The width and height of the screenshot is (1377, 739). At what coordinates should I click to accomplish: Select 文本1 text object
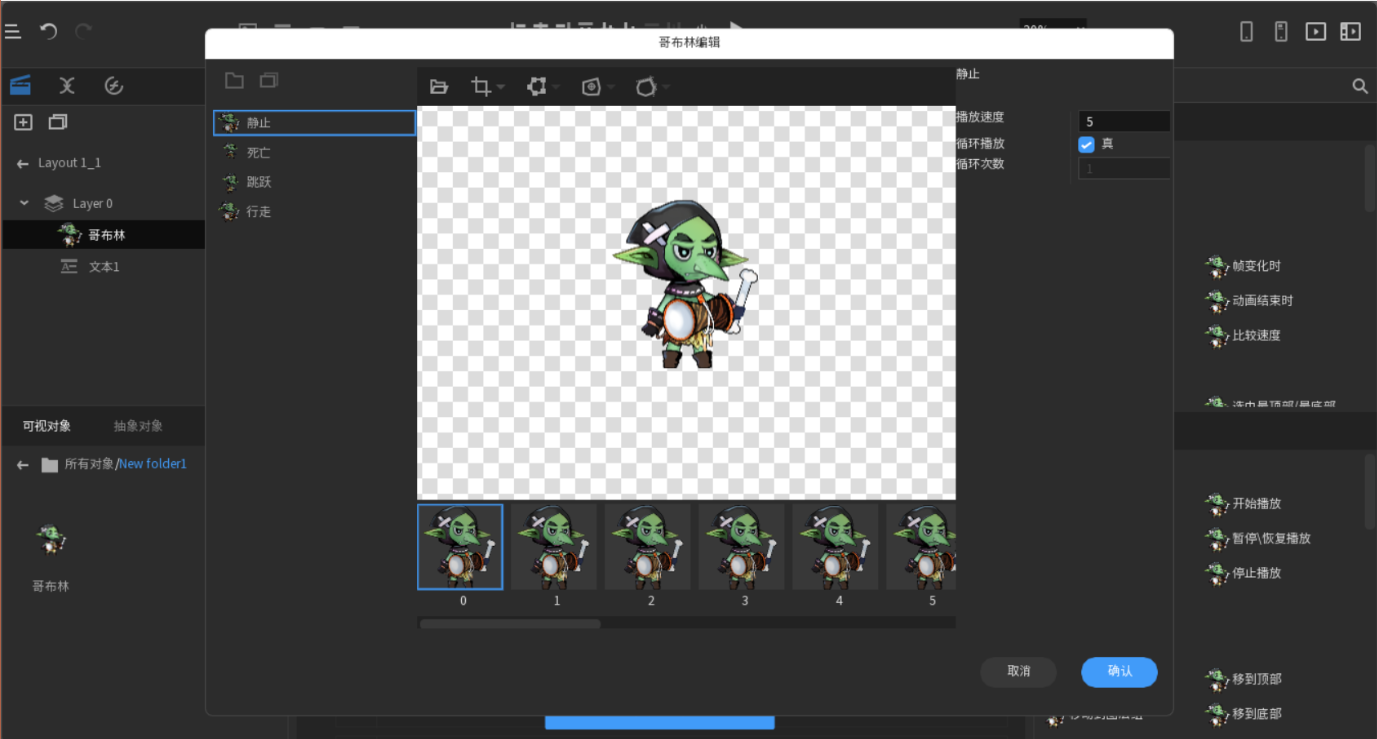(x=104, y=267)
